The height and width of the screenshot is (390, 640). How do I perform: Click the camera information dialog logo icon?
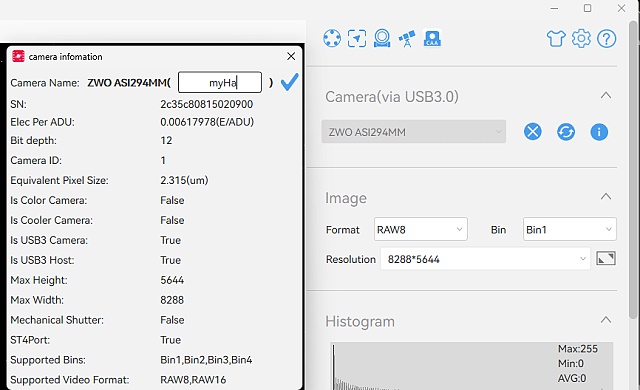click(18, 56)
